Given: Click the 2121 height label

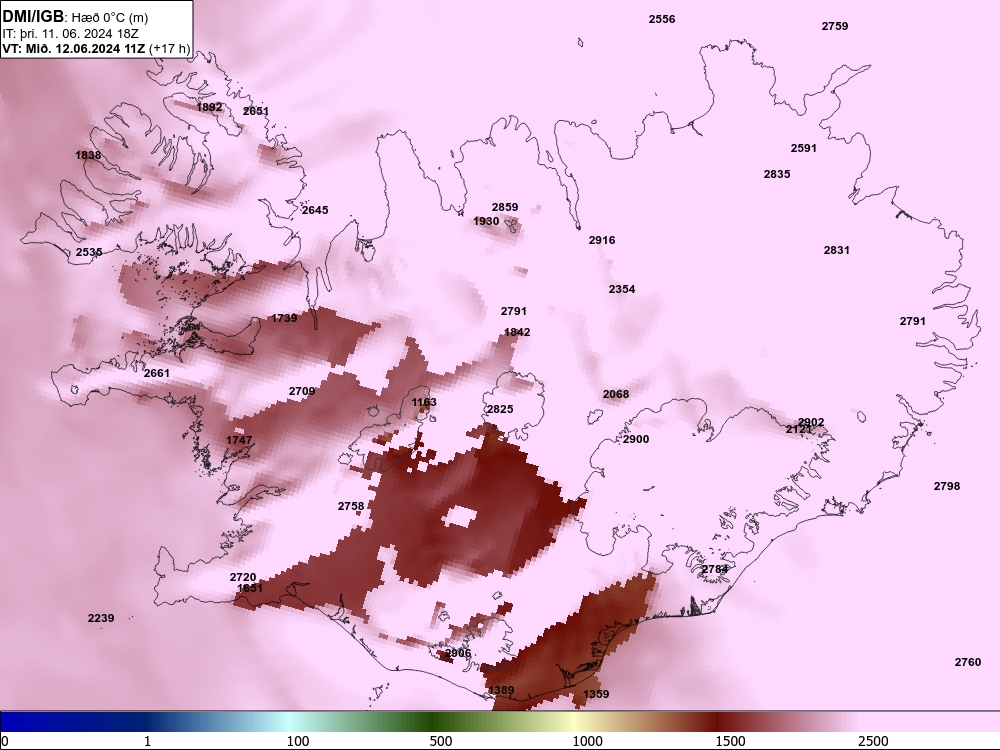Looking at the screenshot, I should tap(798, 430).
